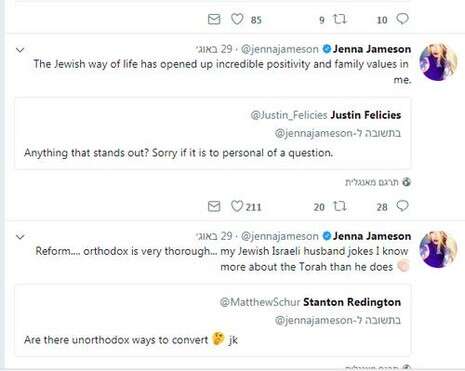Click Jenna Jameson verified badge on first tweet
The image size is (465, 371).
click(x=327, y=49)
